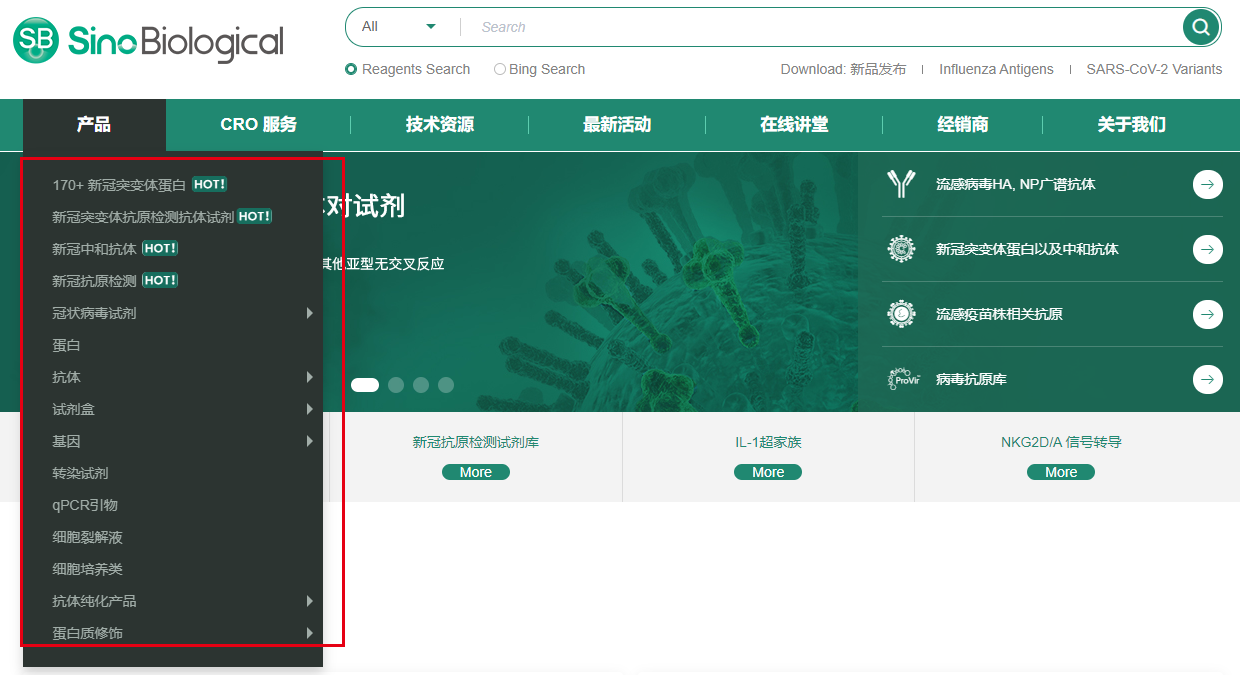
Task: Open the 新品发布 download link
Action: coord(878,69)
